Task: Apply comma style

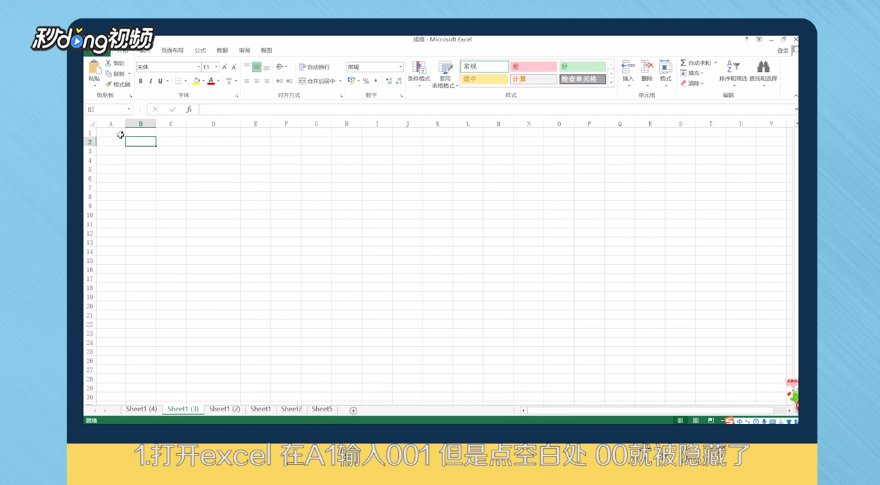Action: point(375,81)
